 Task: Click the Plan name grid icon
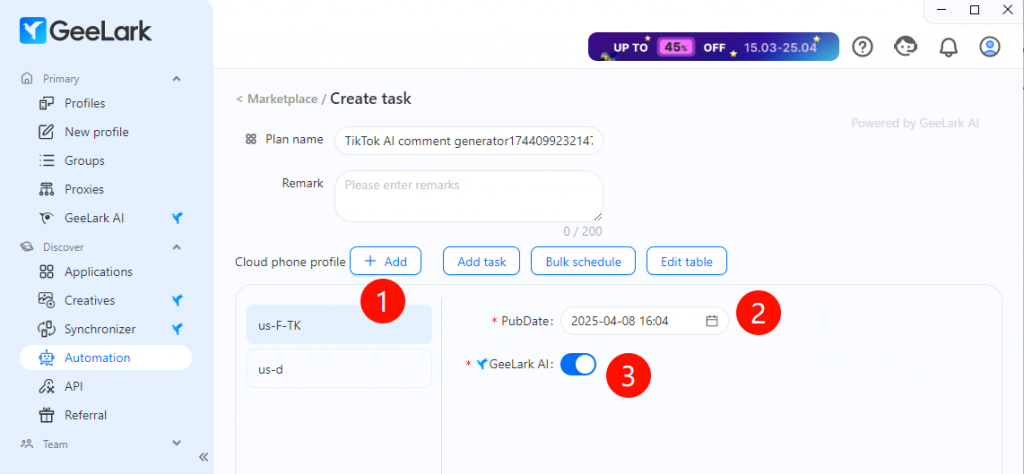click(x=251, y=139)
